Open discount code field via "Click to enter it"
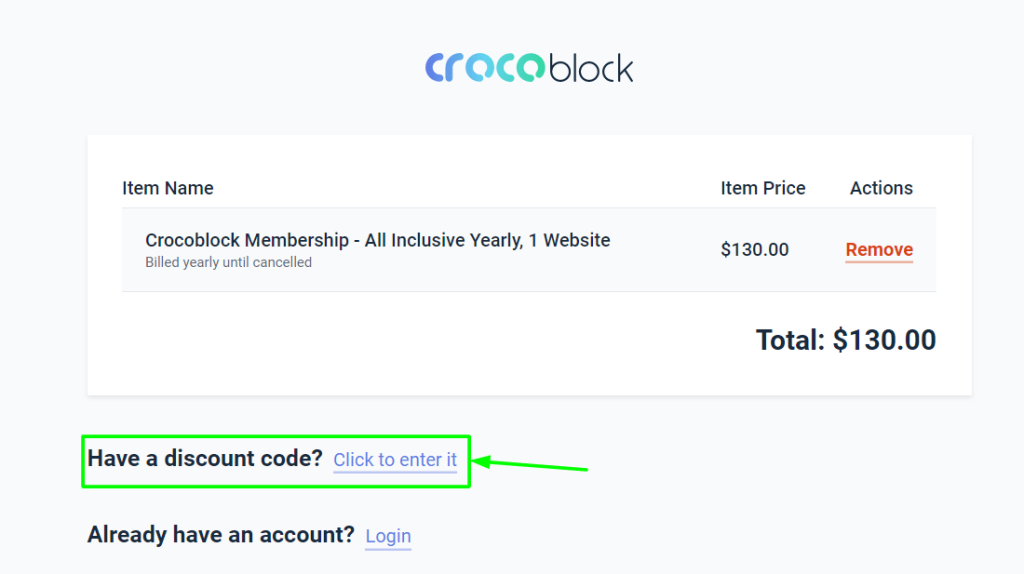 click(x=395, y=460)
